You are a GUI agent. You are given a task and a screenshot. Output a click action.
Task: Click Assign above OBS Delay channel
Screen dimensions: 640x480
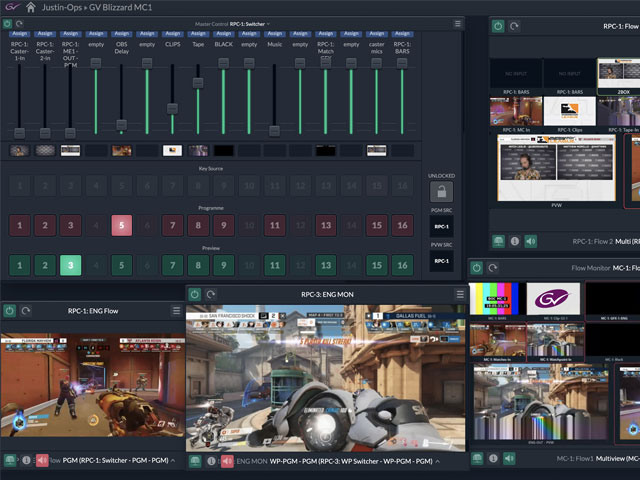(122, 33)
